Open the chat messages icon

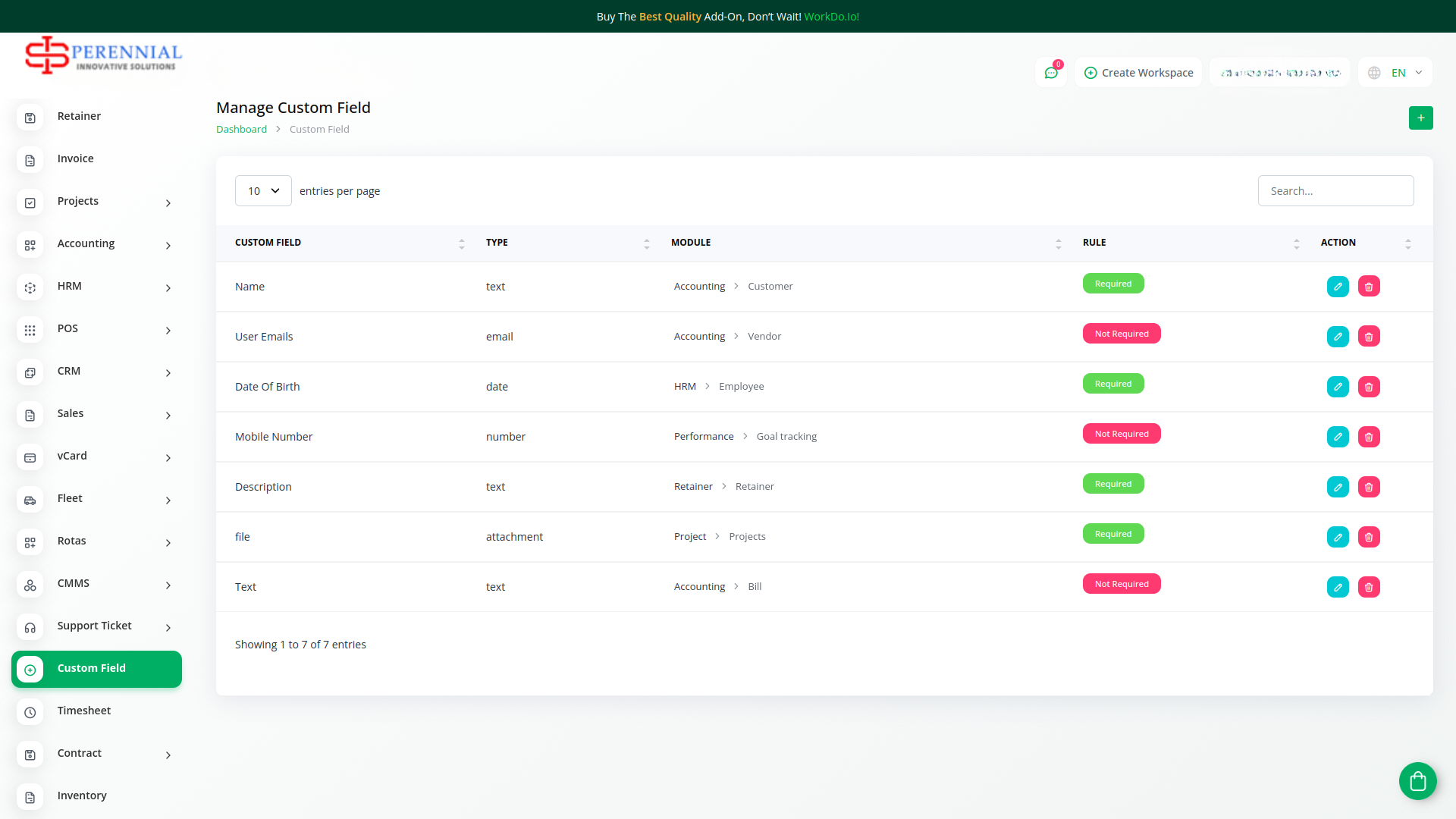tap(1051, 73)
